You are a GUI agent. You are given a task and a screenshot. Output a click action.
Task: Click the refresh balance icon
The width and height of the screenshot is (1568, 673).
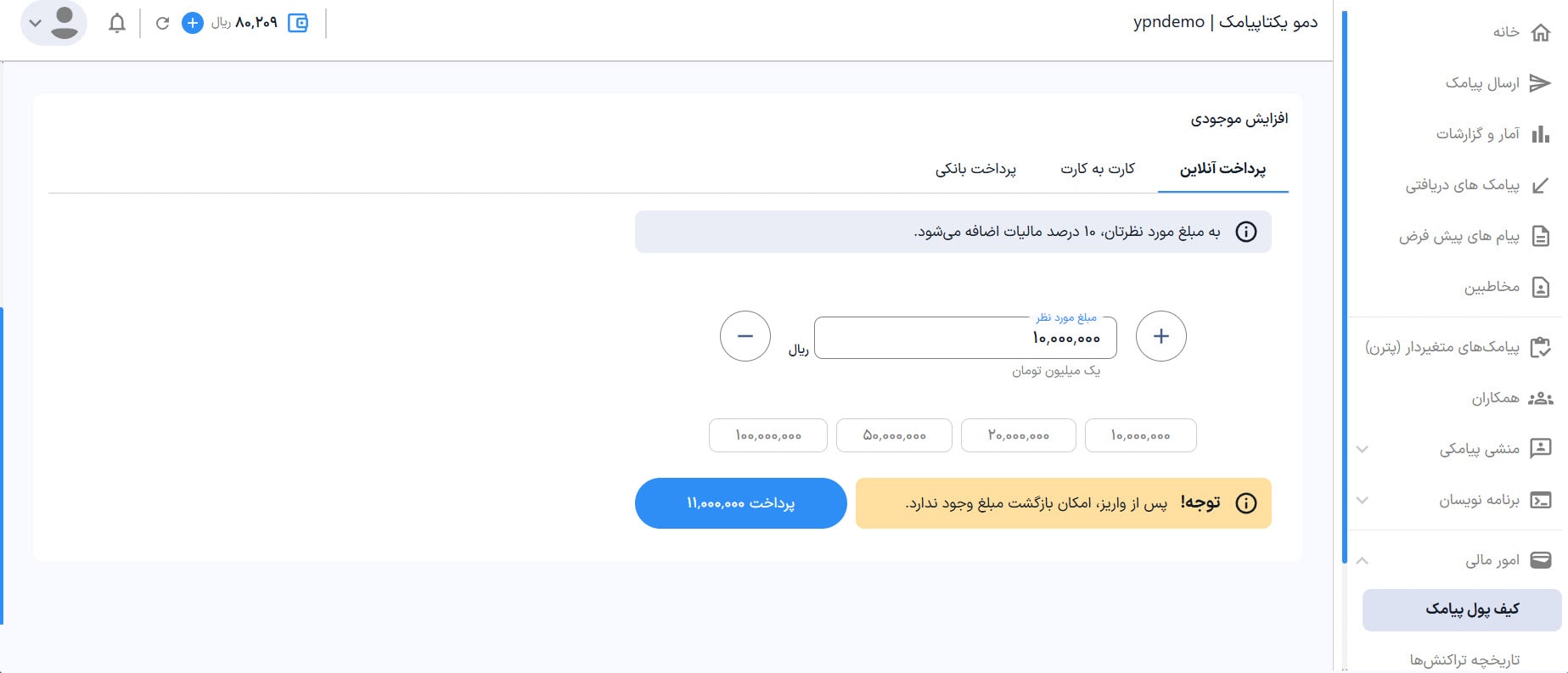point(162,23)
